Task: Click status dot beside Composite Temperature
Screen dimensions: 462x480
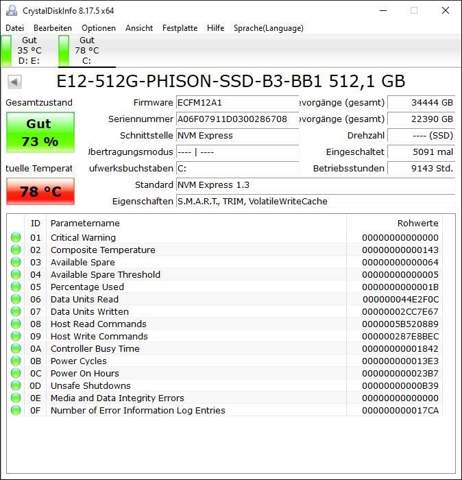Action: coord(16,250)
